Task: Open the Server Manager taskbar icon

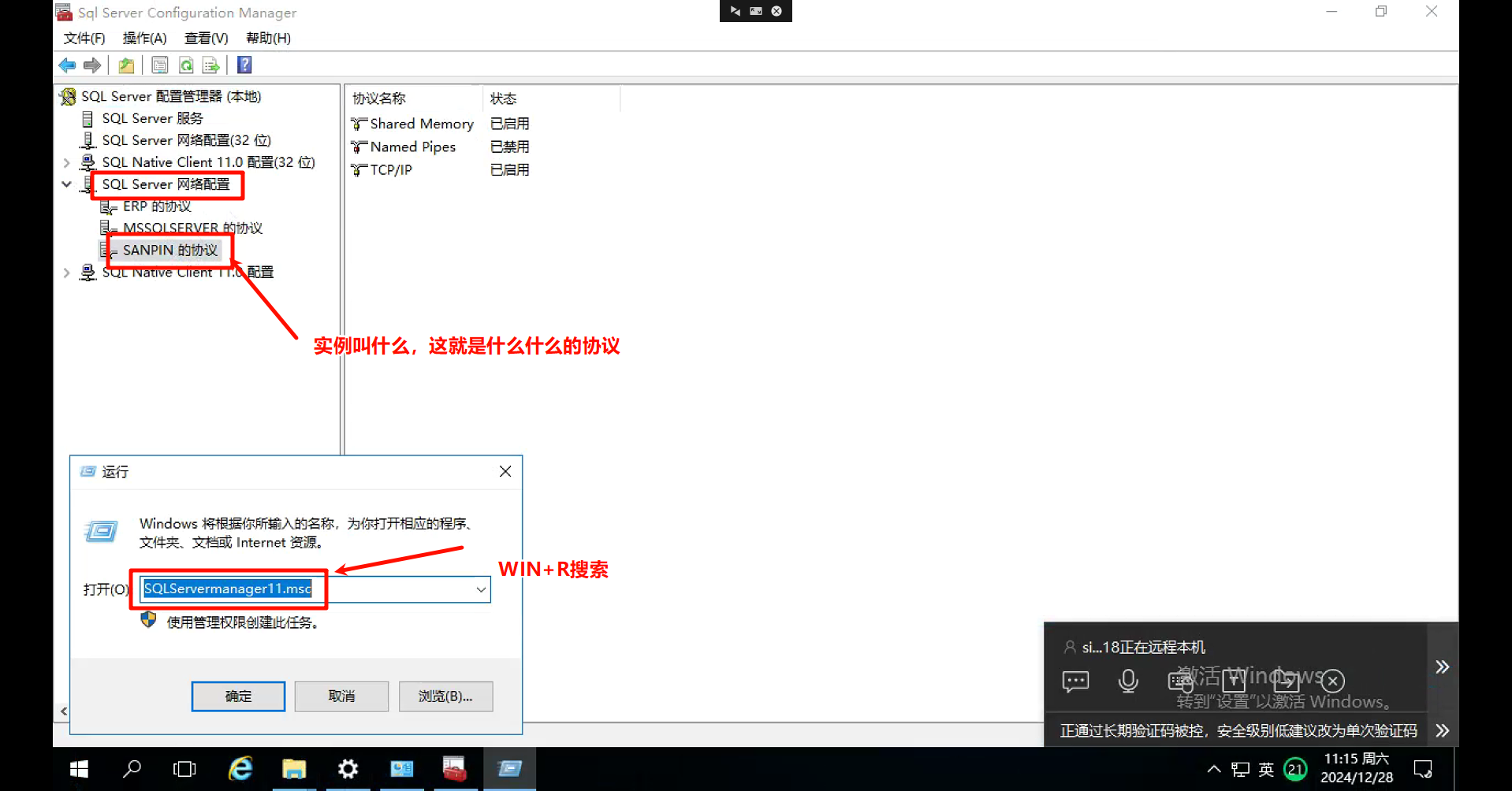Action: (x=401, y=769)
